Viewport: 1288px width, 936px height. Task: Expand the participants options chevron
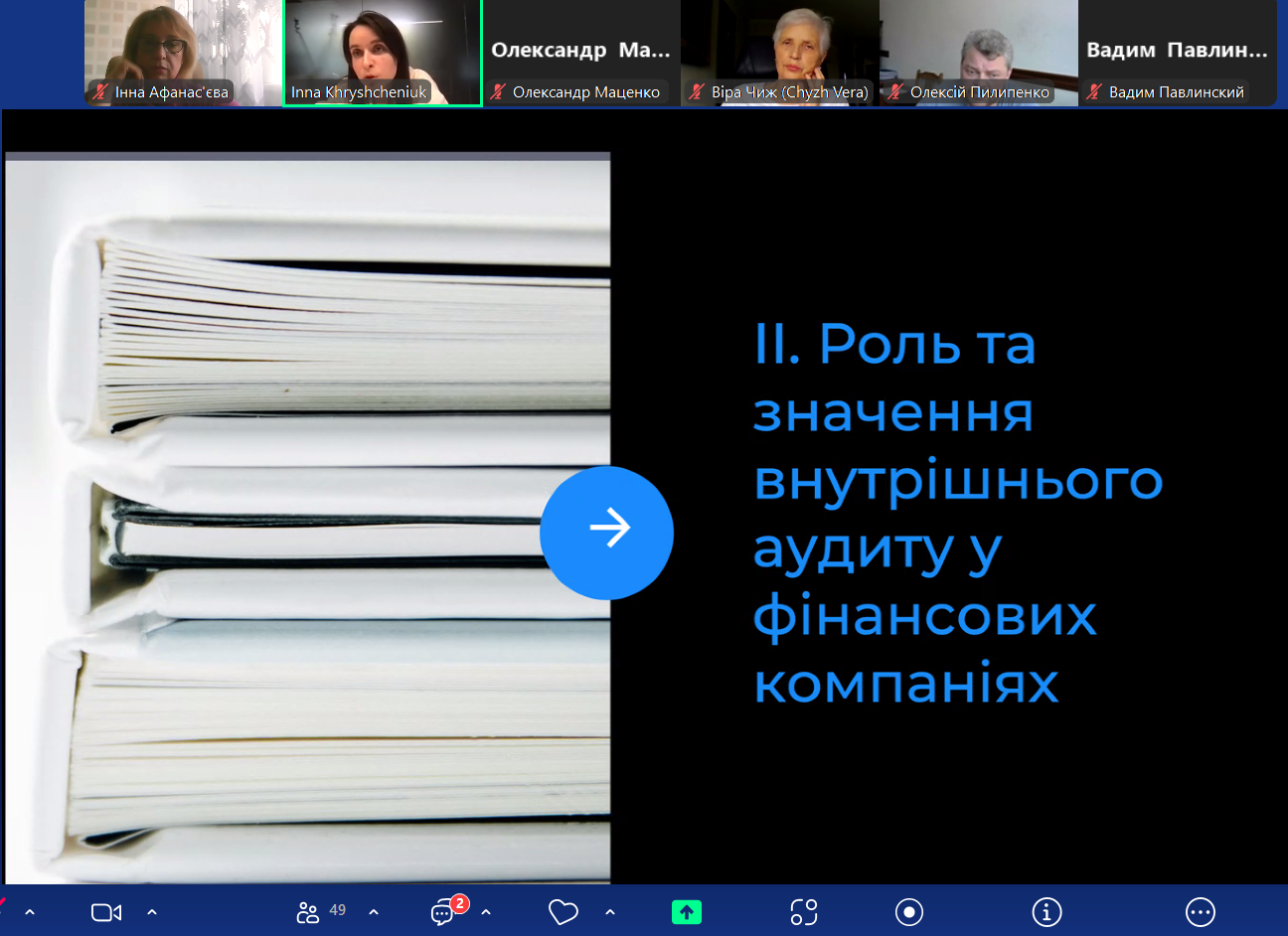(374, 912)
